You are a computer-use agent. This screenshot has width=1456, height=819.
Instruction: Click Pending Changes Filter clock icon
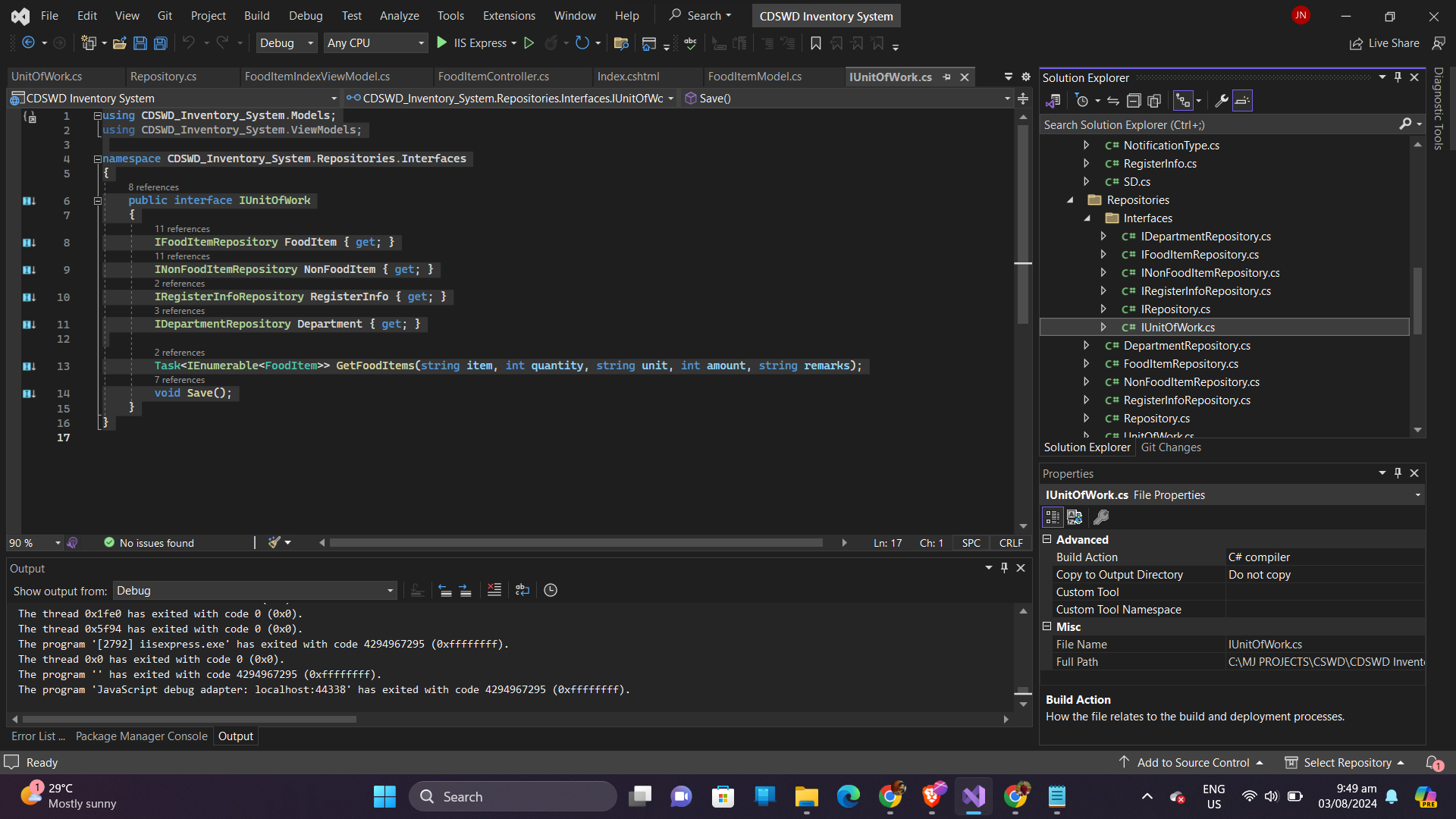point(1082,100)
